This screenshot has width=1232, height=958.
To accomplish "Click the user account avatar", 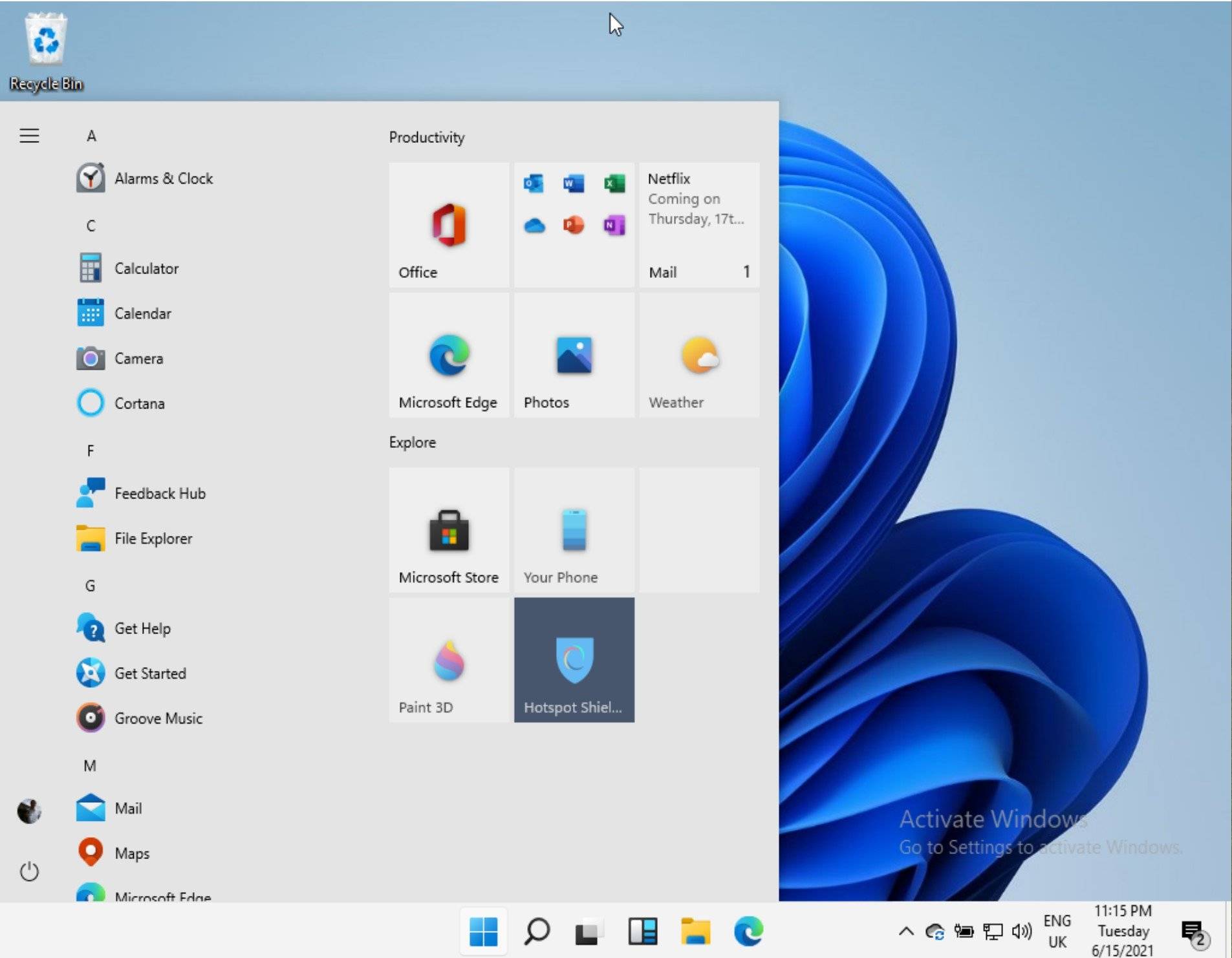I will [x=29, y=811].
